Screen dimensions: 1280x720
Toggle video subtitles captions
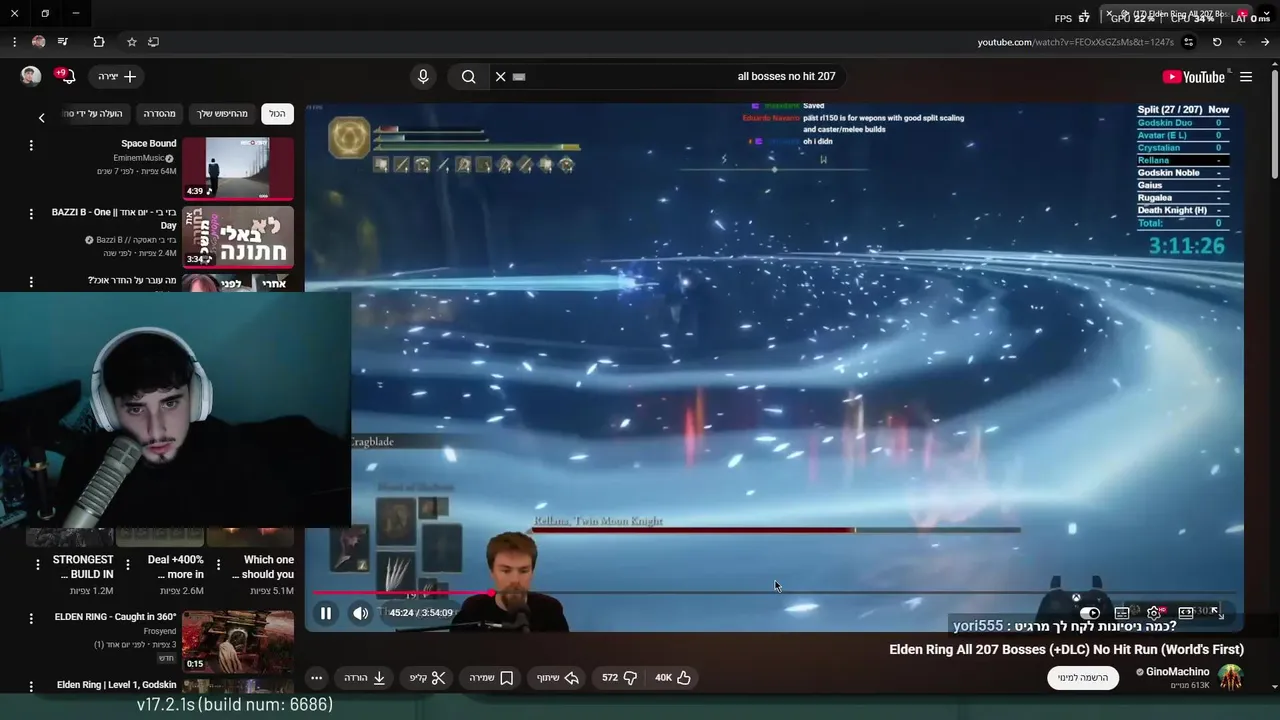click(1122, 613)
